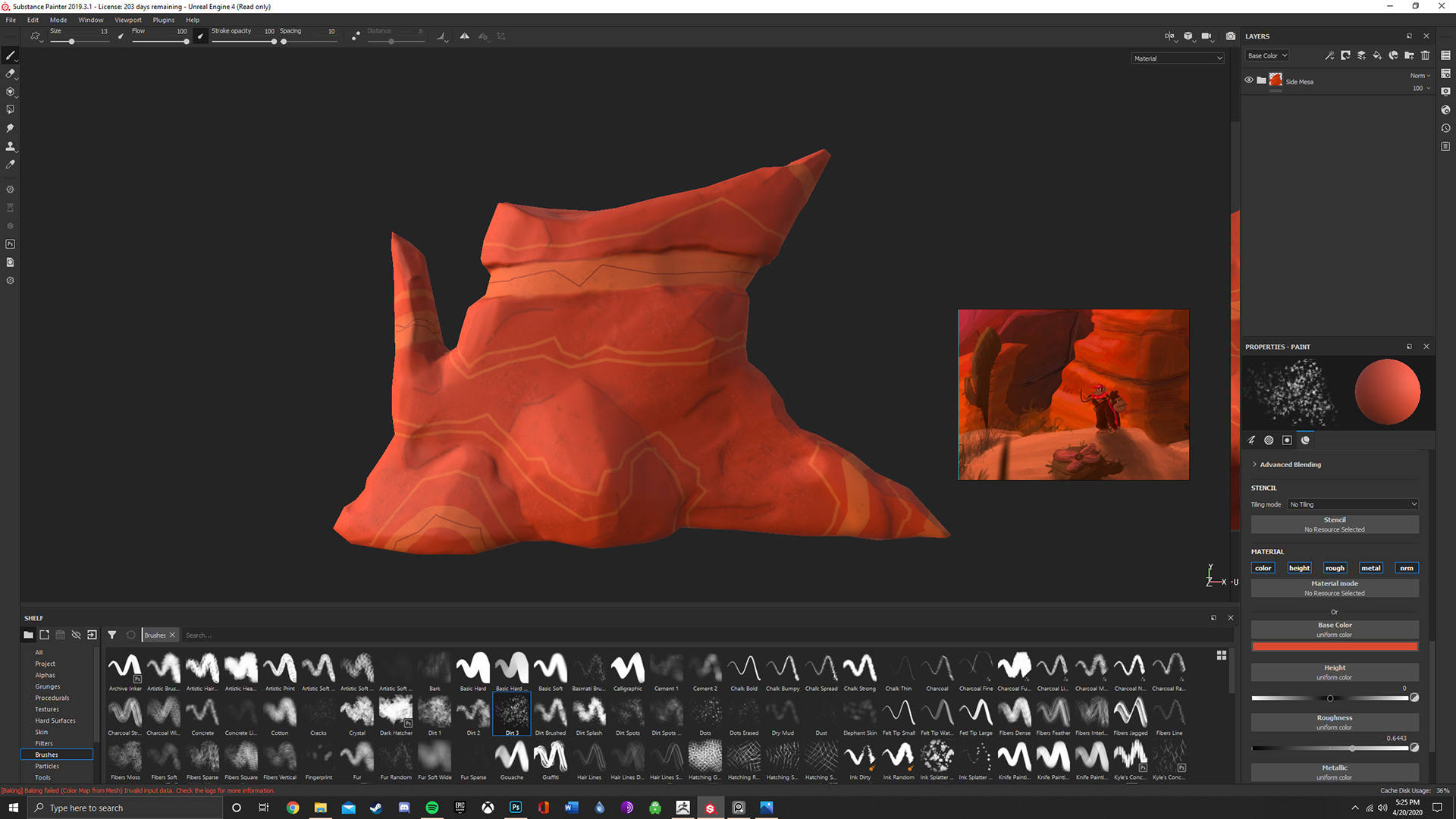Toggle the metal material channel
This screenshot has height=819, width=1456.
tap(1370, 568)
